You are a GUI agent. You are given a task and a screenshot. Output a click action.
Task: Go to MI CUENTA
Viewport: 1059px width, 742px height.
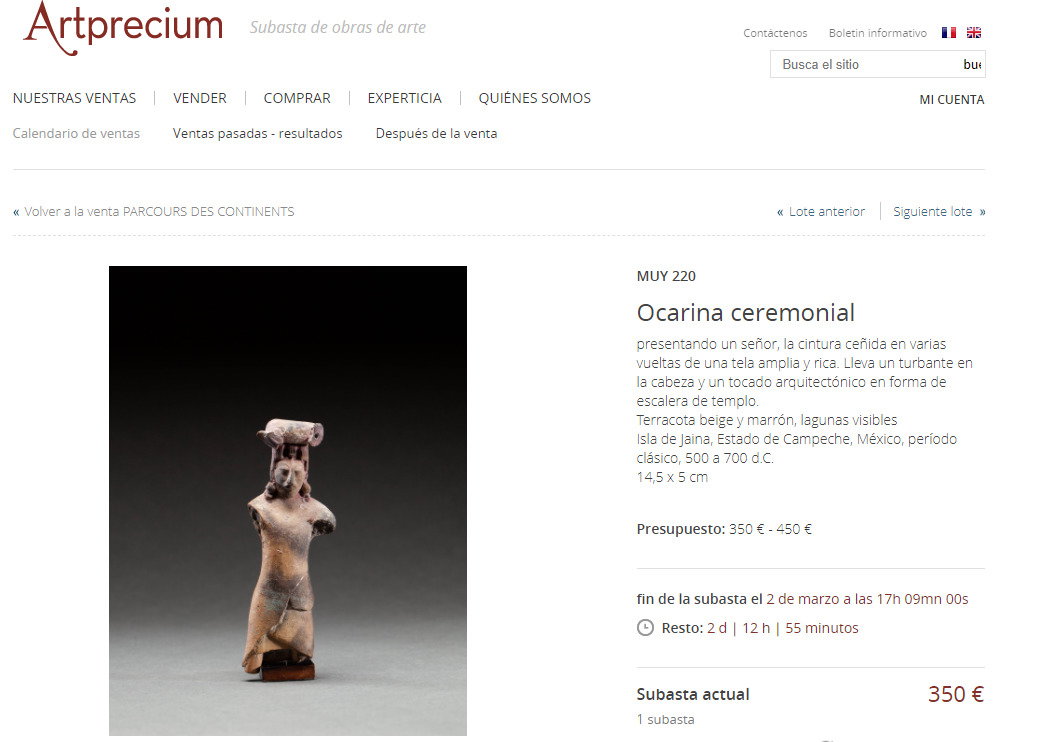tap(952, 100)
